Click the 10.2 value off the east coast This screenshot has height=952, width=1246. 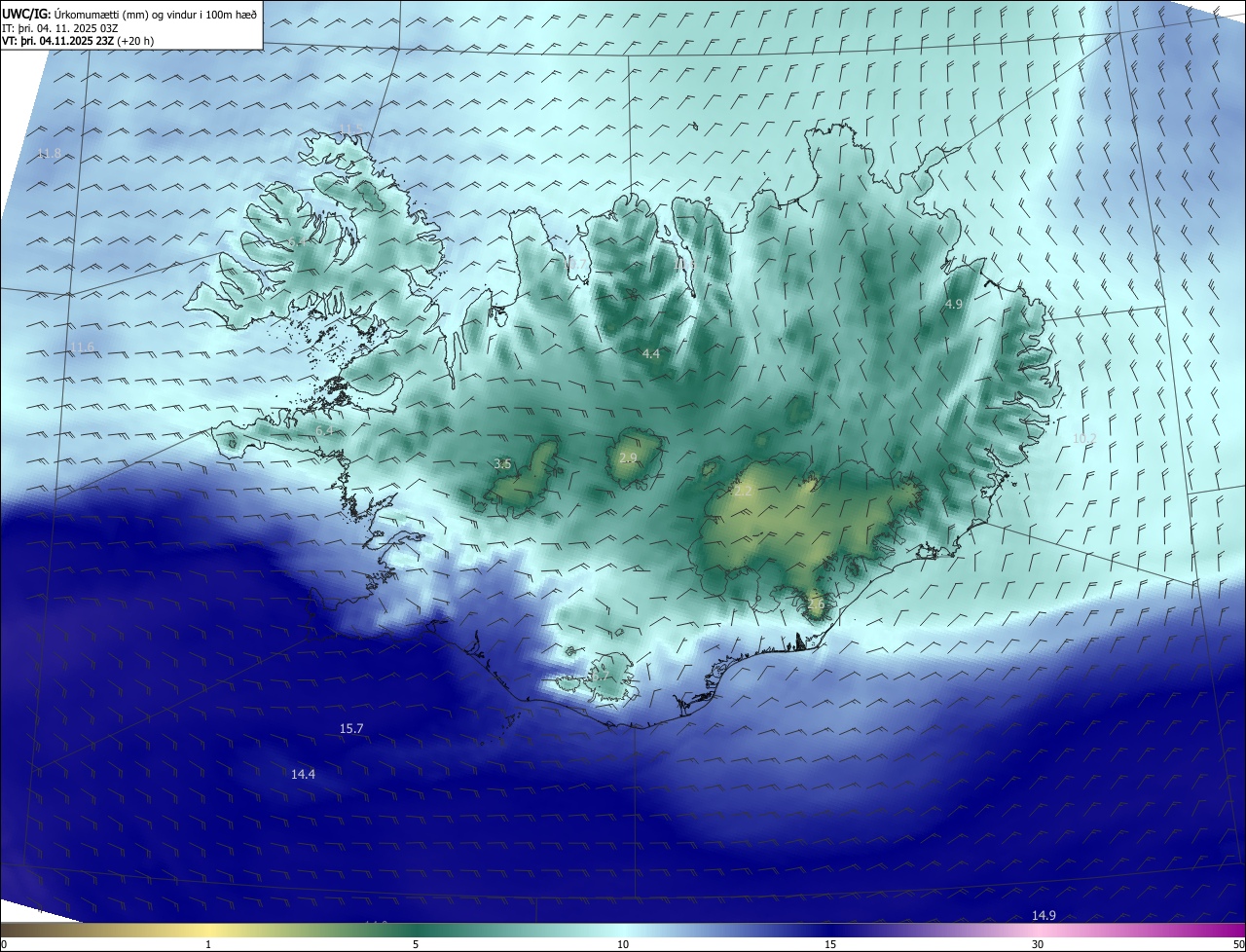coord(1083,438)
